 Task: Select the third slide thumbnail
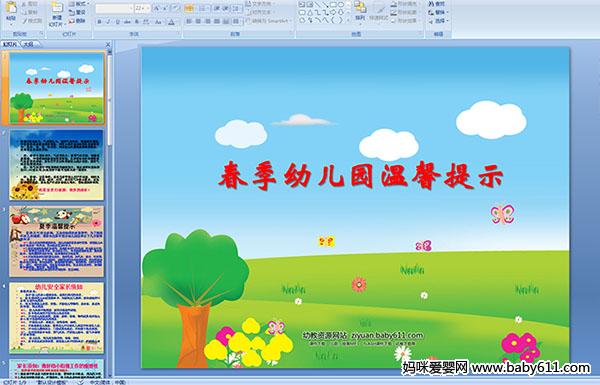(57, 241)
